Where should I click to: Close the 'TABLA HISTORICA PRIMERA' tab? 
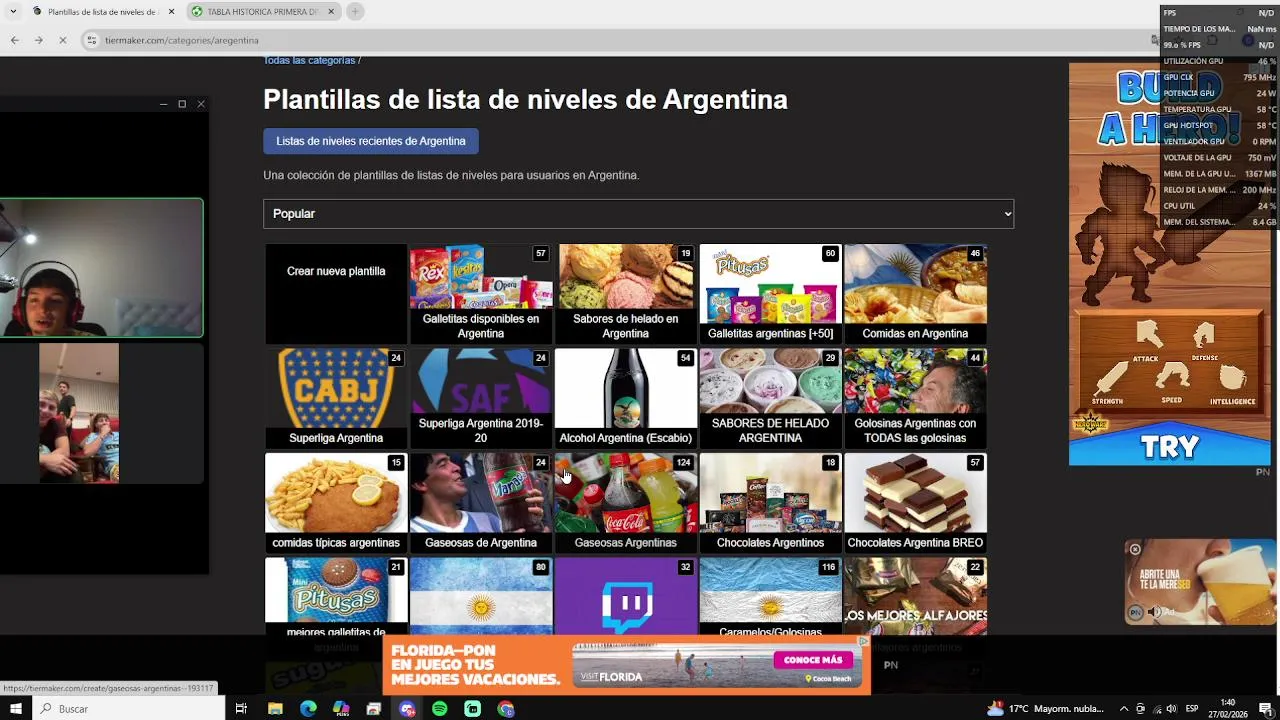tap(331, 11)
